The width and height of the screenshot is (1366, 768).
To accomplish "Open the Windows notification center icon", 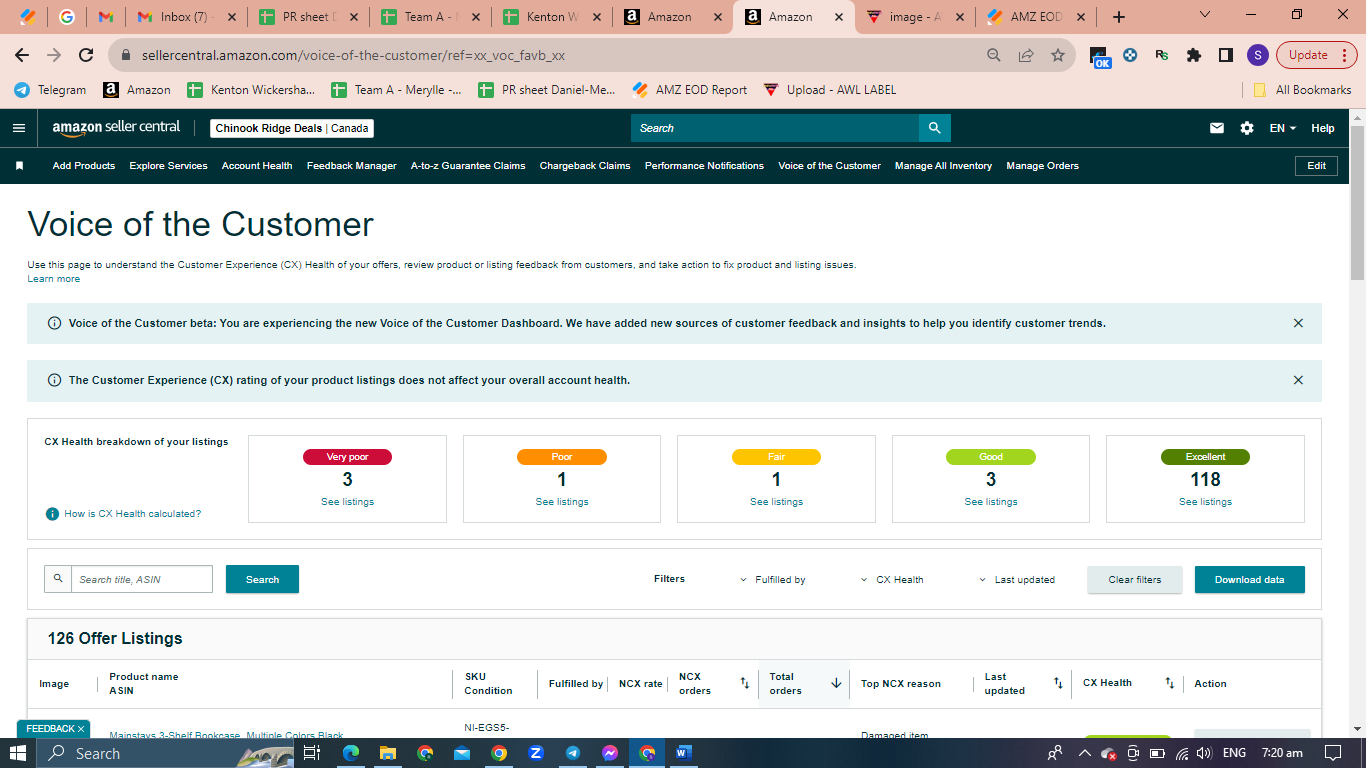I will pyautogui.click(x=1332, y=753).
